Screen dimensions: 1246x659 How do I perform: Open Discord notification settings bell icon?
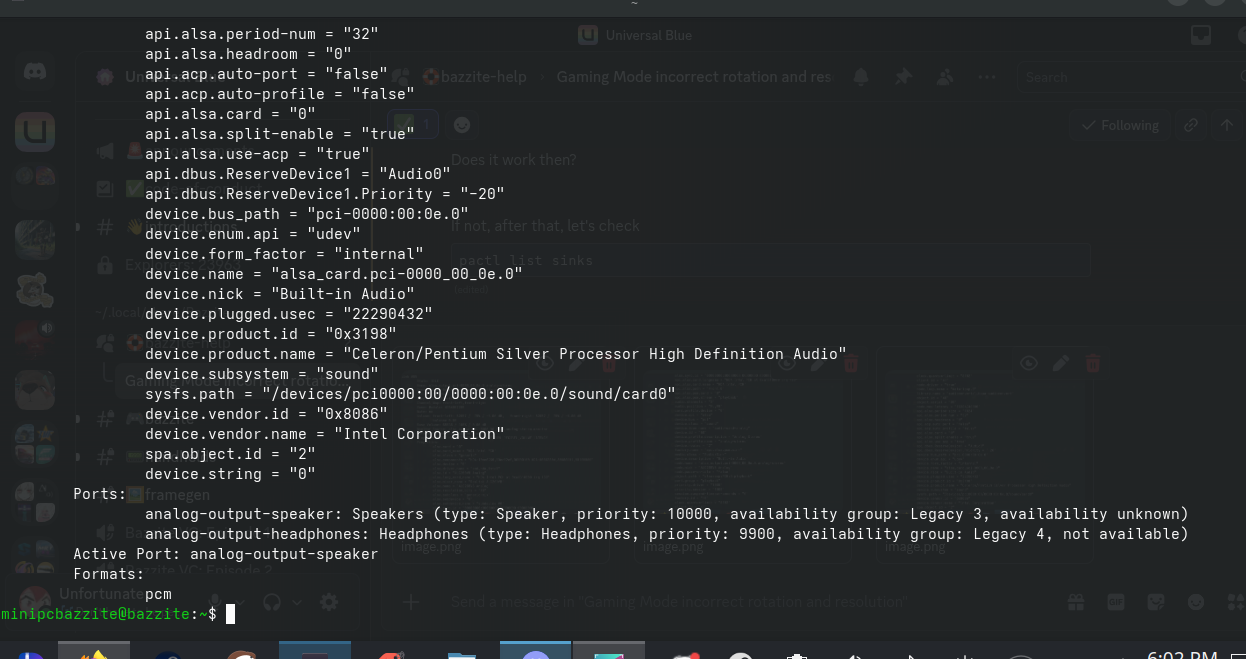(860, 77)
